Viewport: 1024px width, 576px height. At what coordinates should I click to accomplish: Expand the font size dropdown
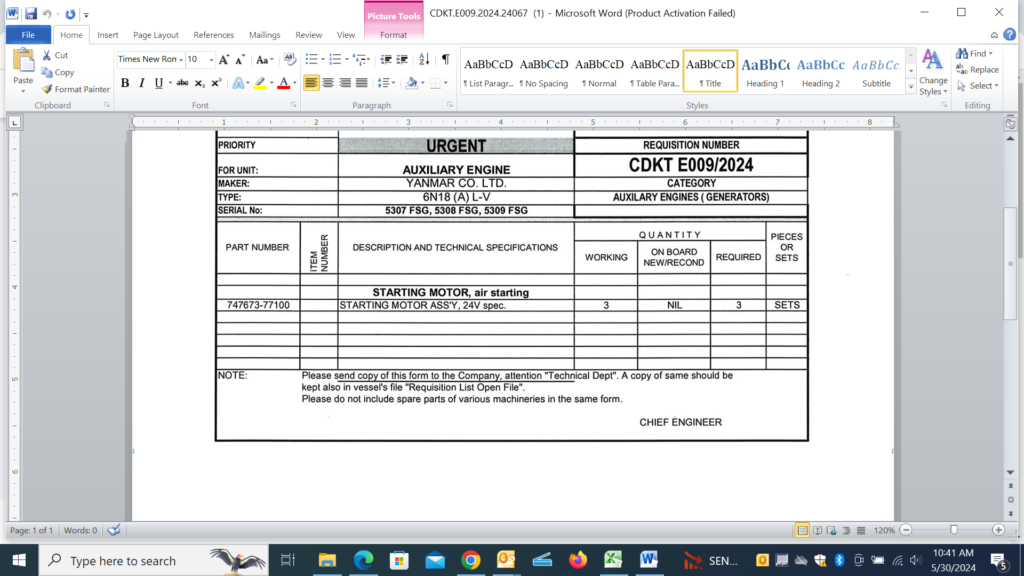pos(209,60)
